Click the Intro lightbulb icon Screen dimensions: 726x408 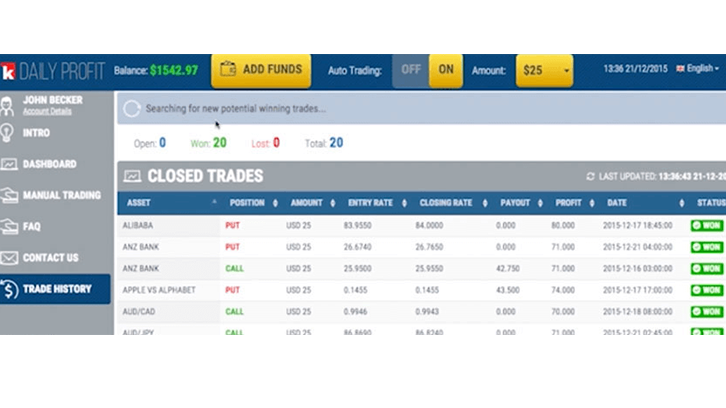pyautogui.click(x=7, y=133)
